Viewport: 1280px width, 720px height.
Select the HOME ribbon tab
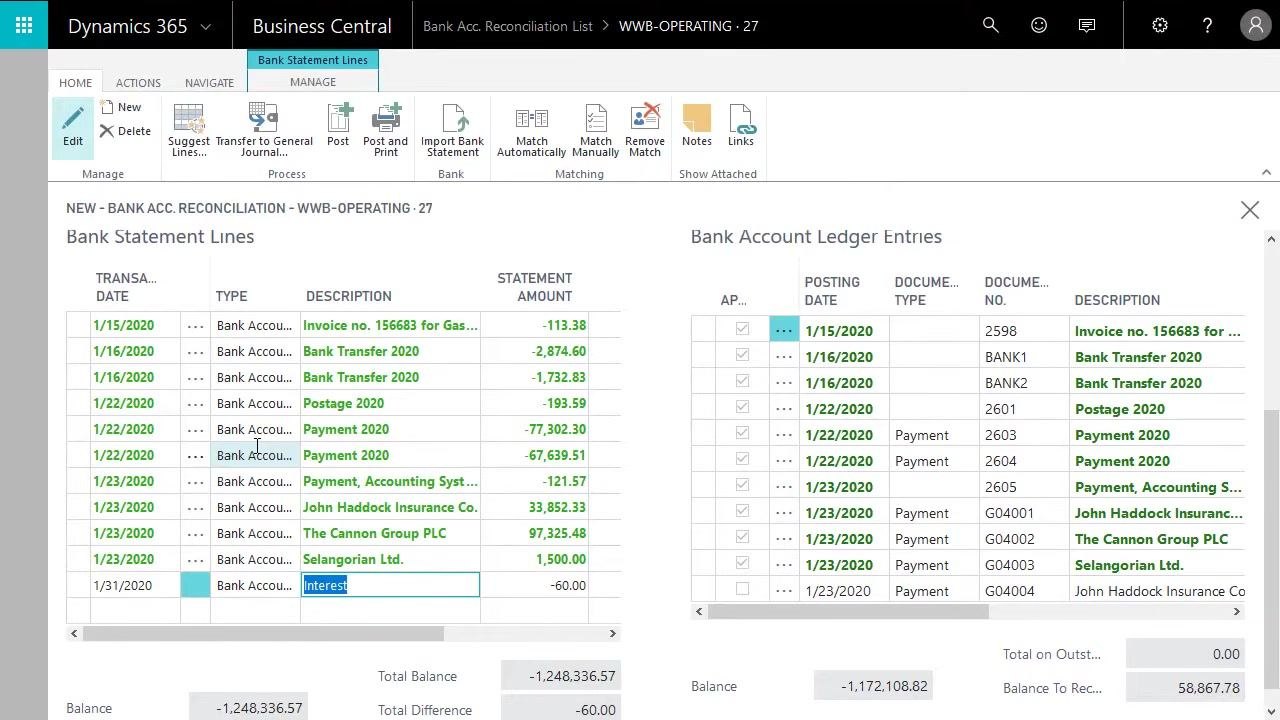click(x=75, y=83)
